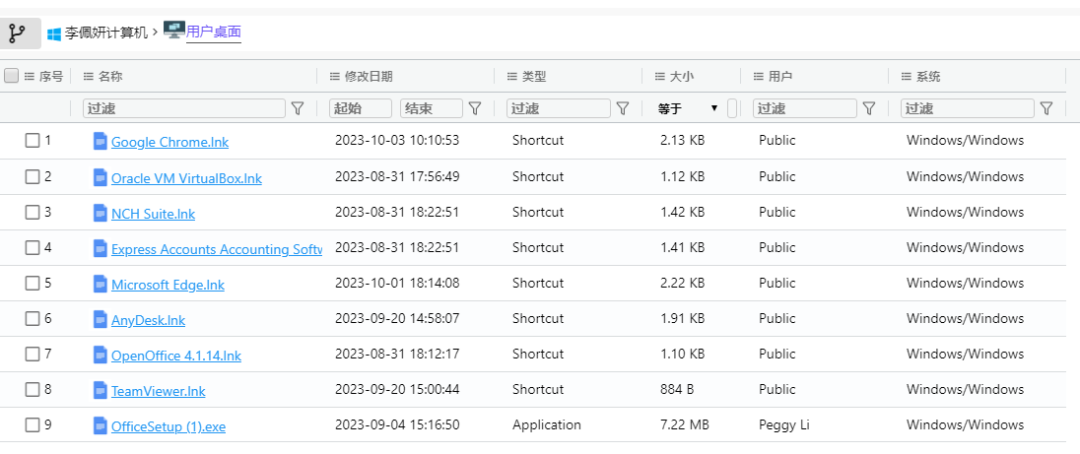
Task: Go to 李佩妍计算机 breadcrumb
Action: point(106,33)
